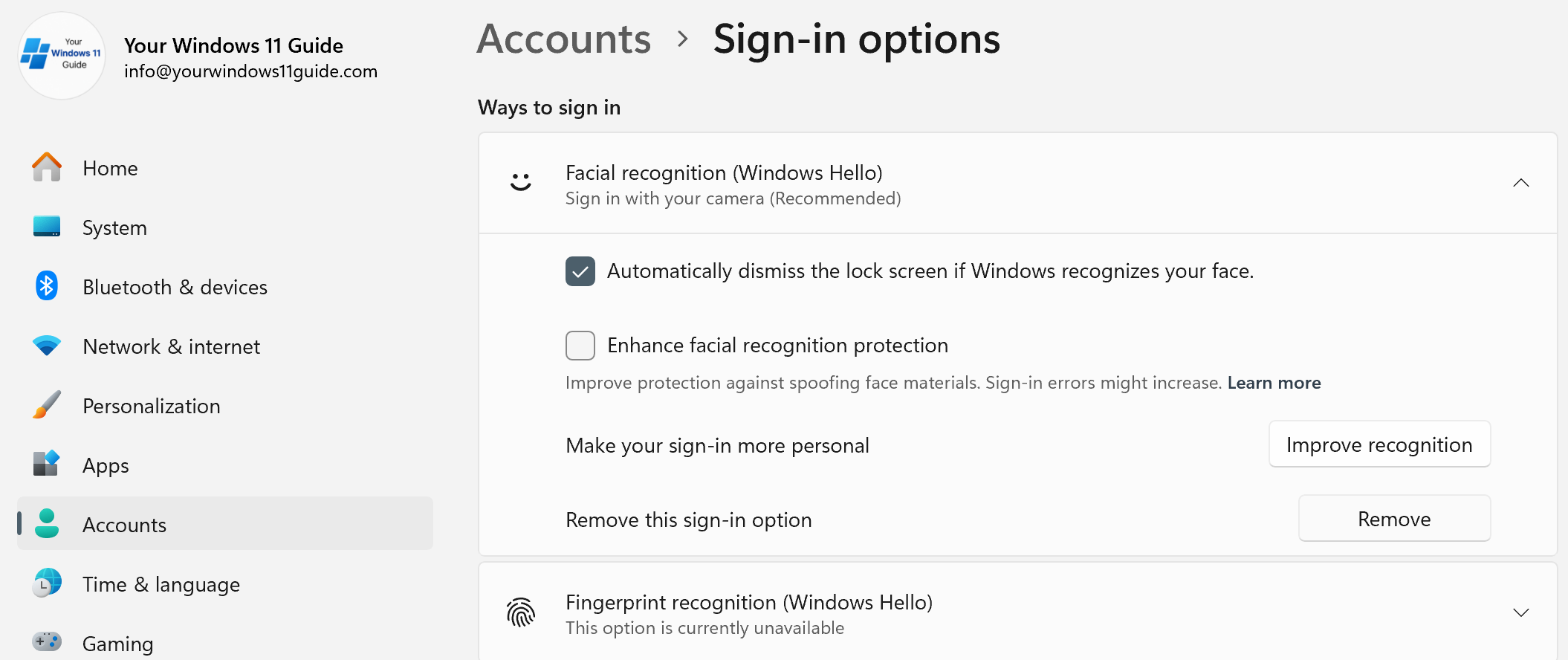Open the Home settings page

point(110,168)
